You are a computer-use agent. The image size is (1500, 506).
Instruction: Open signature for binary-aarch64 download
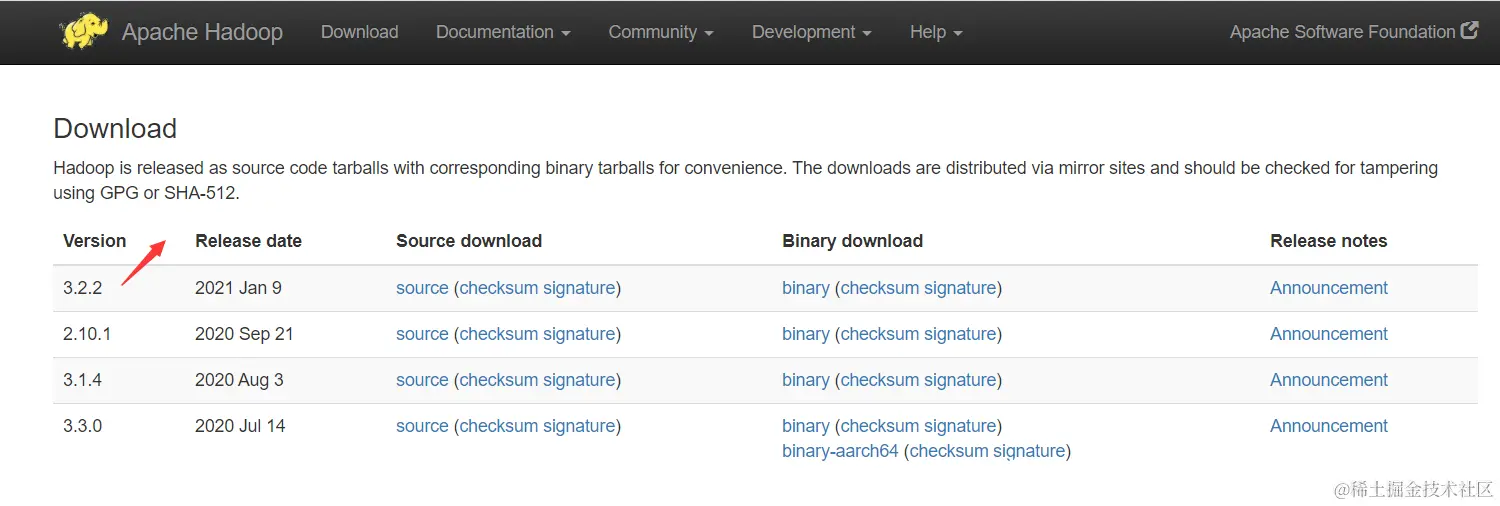1029,451
